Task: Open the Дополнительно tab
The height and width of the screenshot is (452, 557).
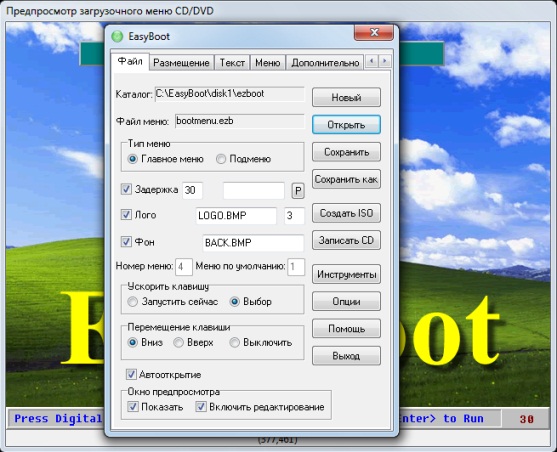Action: tap(325, 63)
